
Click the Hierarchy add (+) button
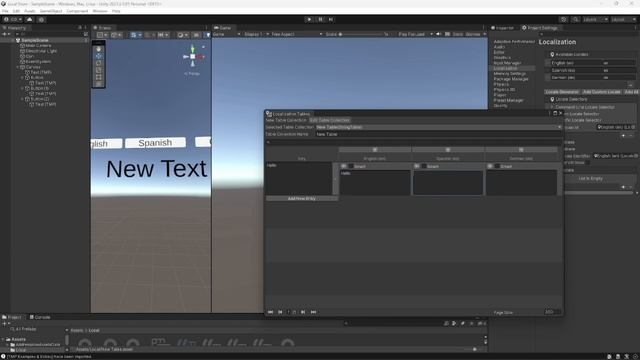point(4,34)
